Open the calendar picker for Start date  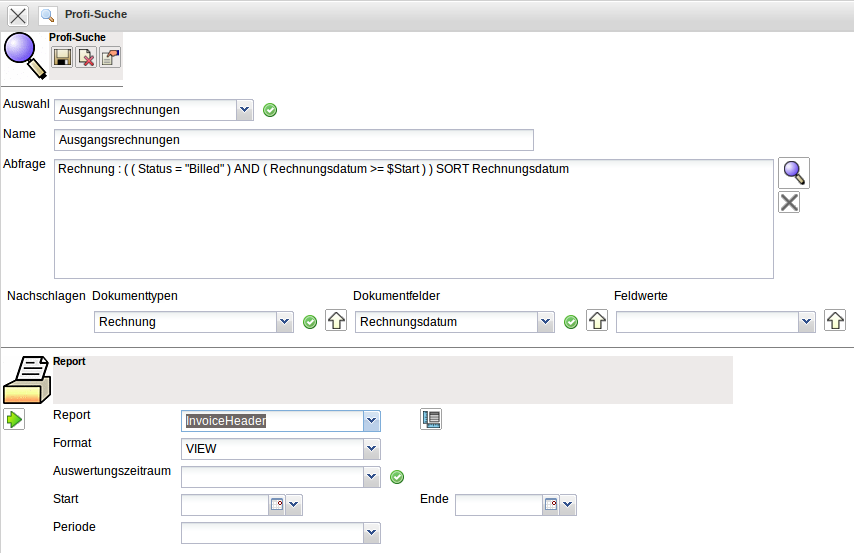pyautogui.click(x=276, y=505)
